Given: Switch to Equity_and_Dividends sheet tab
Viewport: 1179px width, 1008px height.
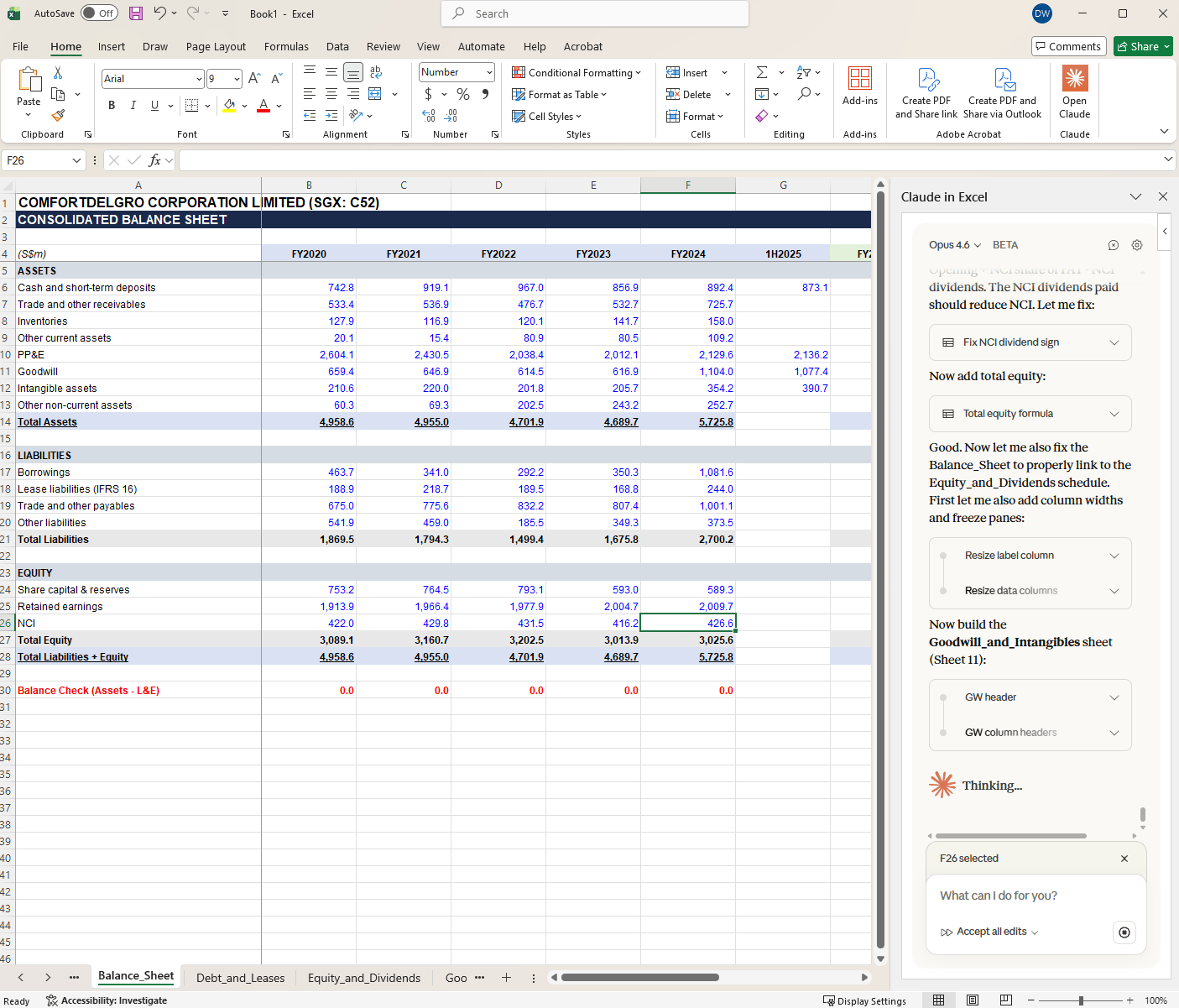Looking at the screenshot, I should point(364,978).
